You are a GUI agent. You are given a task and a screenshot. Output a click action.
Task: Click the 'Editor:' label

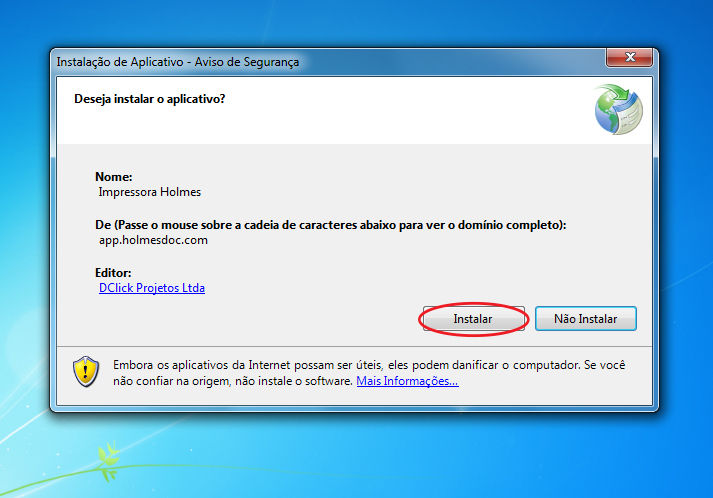pos(113,273)
